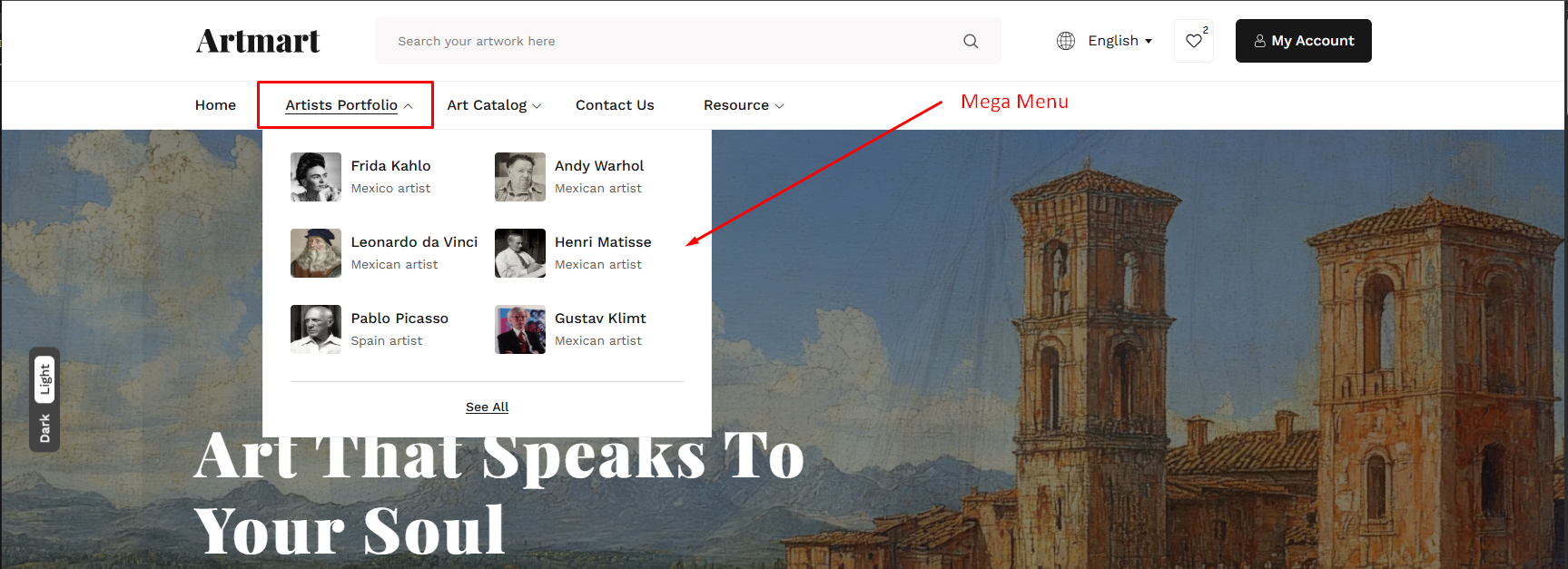Open Gustav Klimt's portrait thumbnail
This screenshot has width=1568, height=569.
pos(519,329)
